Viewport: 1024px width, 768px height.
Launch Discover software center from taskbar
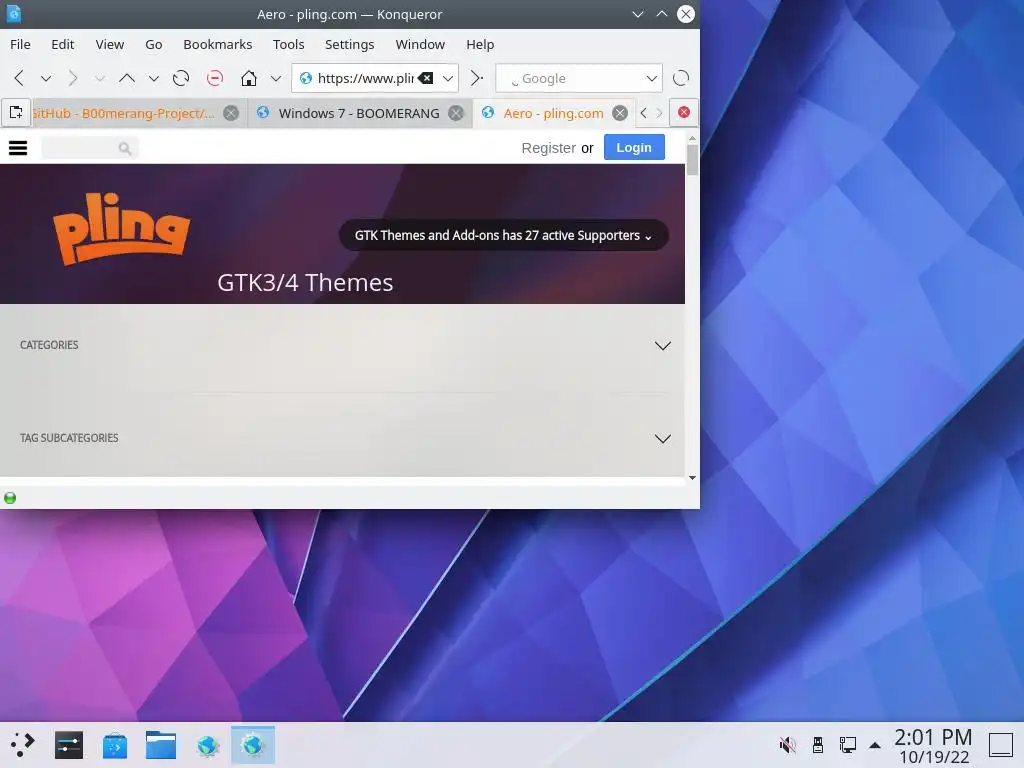pyautogui.click(x=115, y=745)
